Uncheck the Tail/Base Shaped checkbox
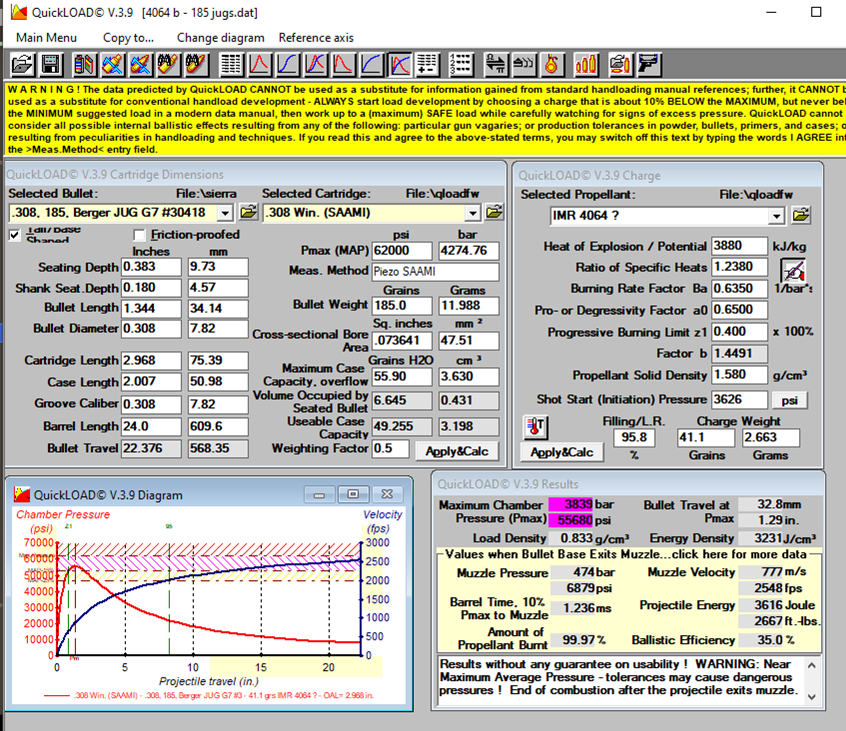Screen dimensions: 846x731 (x=15, y=235)
